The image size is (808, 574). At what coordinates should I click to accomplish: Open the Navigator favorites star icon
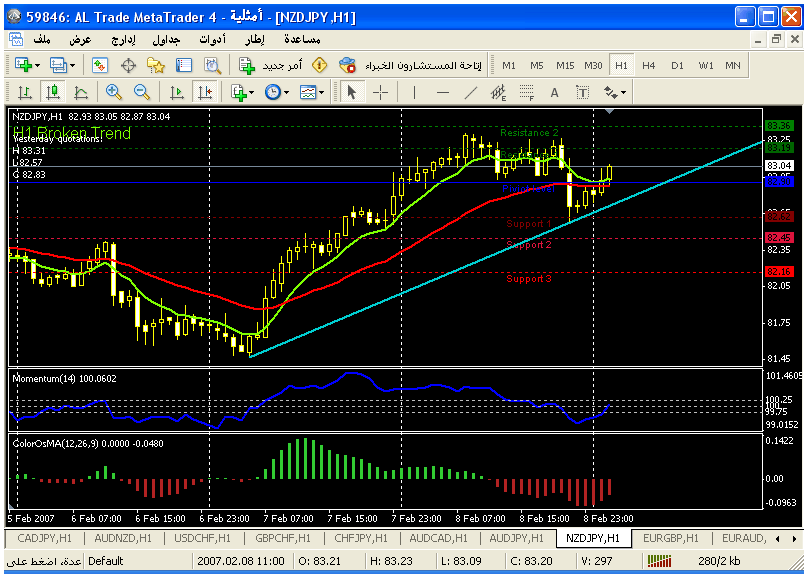click(x=155, y=65)
